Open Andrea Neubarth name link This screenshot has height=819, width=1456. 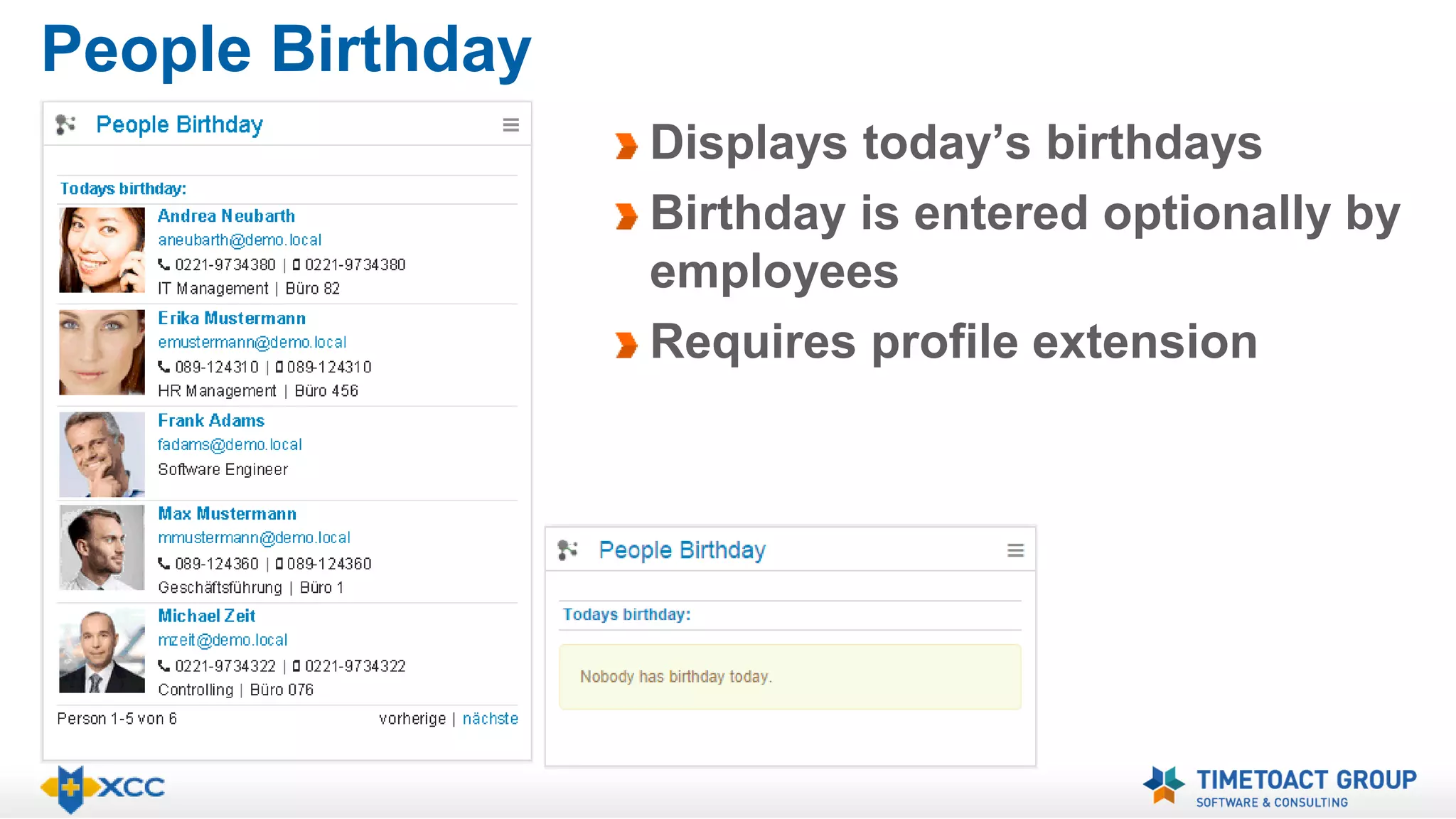226,216
